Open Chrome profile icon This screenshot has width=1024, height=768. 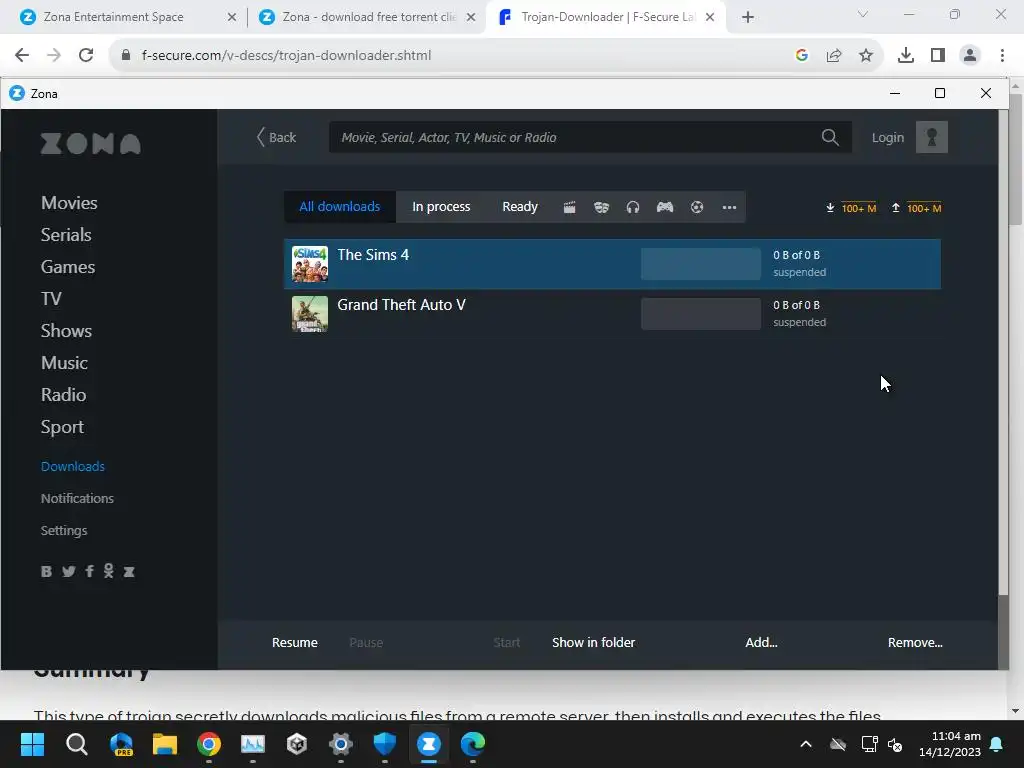970,56
